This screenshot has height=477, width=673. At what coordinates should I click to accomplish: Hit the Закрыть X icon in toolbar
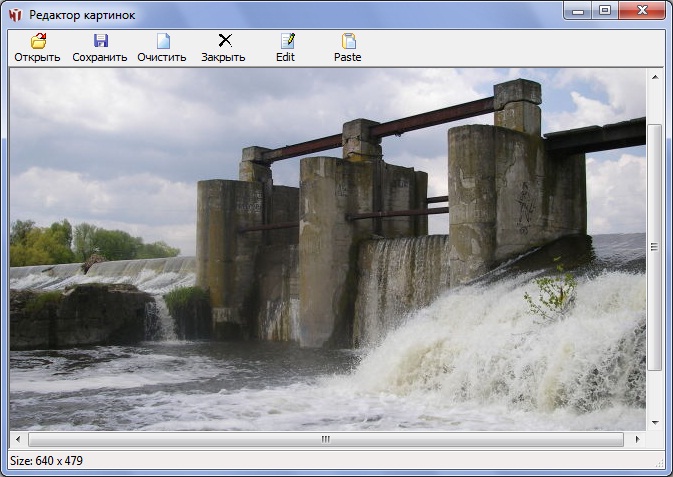pos(224,41)
